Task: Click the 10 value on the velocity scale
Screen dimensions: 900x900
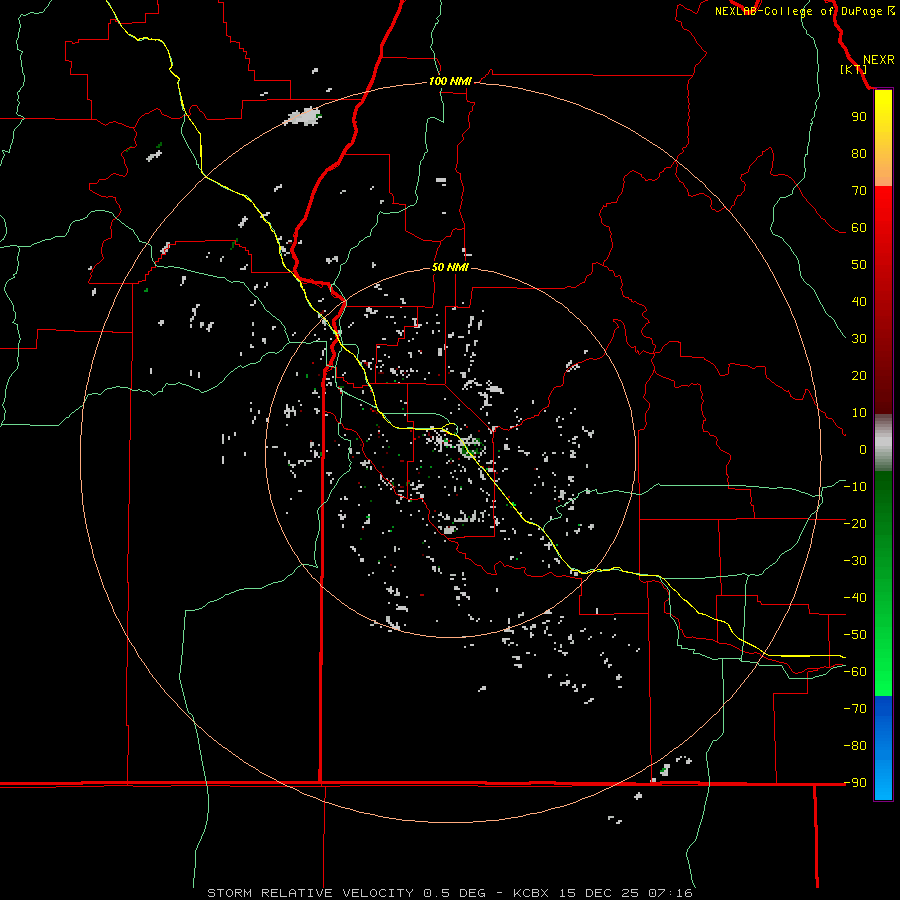Action: [859, 413]
